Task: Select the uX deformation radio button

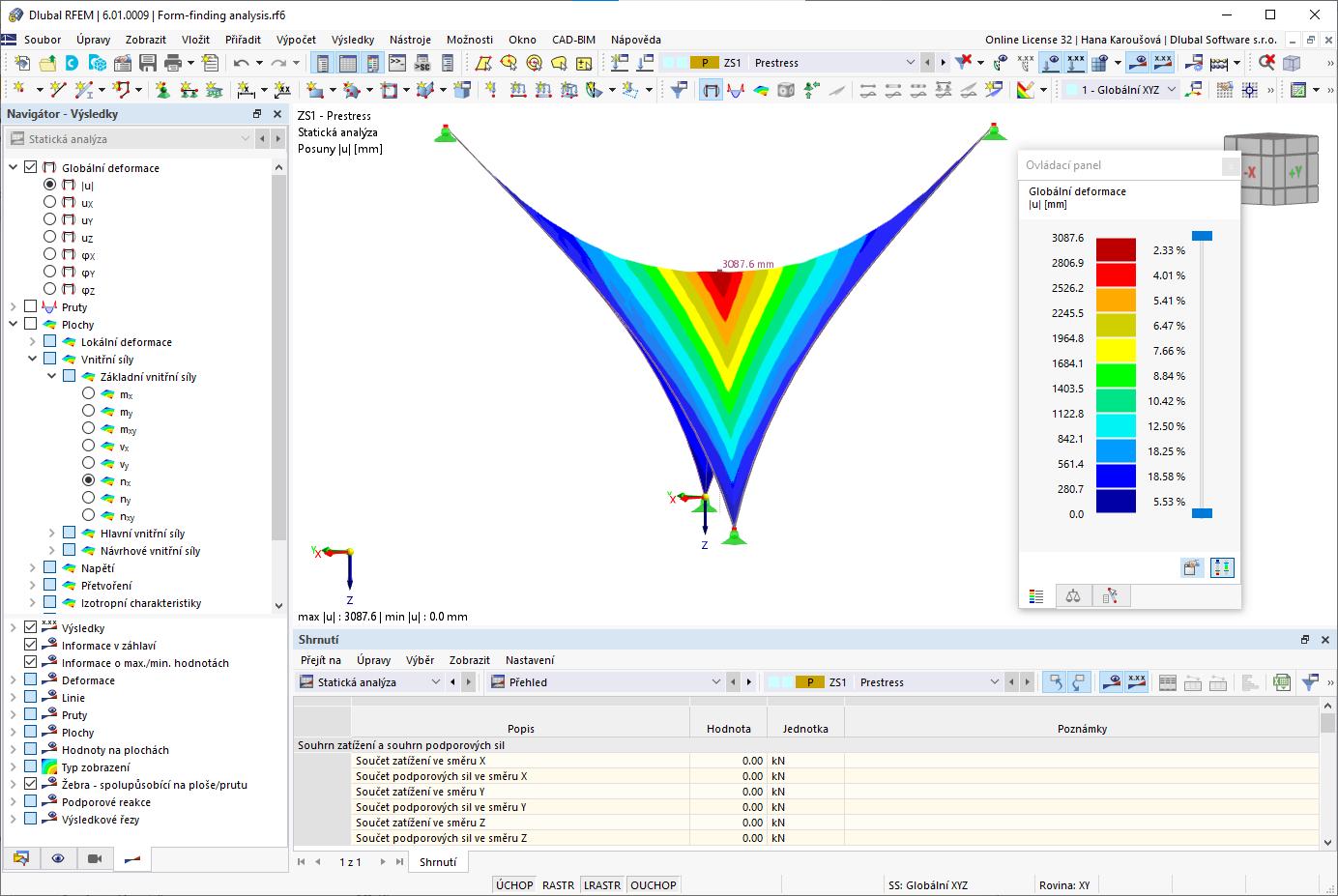Action: [50, 202]
